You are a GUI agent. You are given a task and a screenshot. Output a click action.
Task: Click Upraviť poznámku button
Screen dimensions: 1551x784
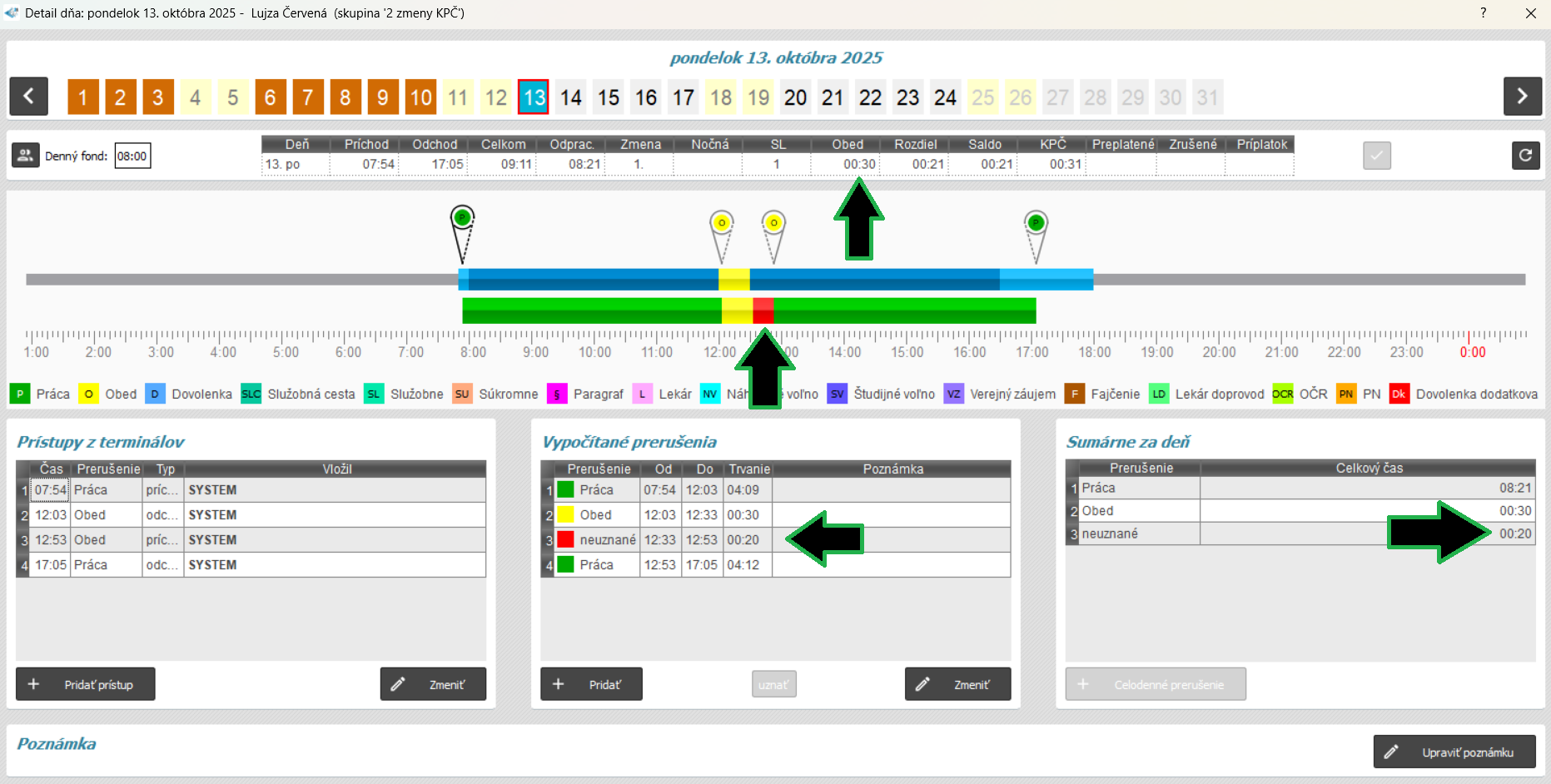1454,752
